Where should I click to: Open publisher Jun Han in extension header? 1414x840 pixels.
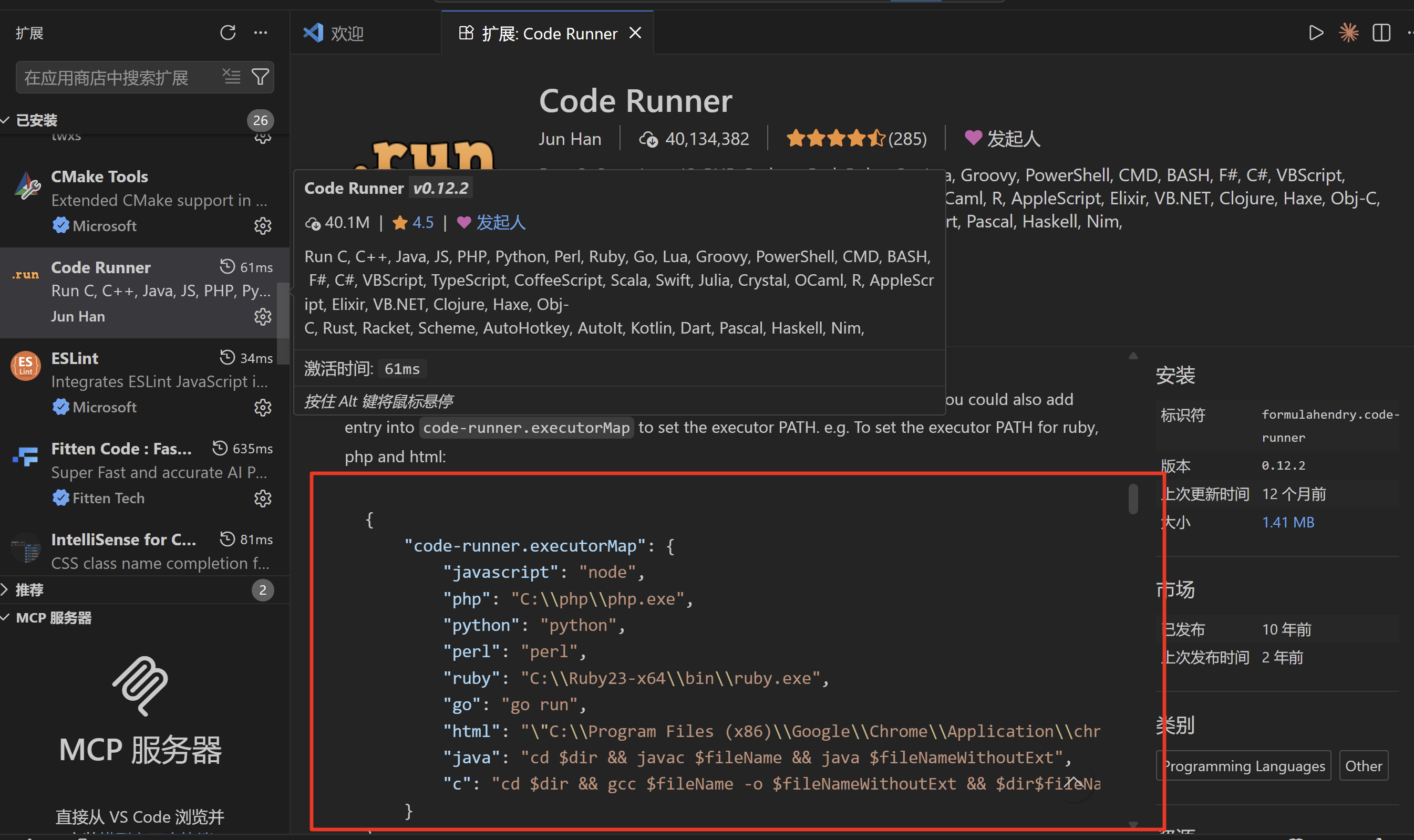coord(570,139)
